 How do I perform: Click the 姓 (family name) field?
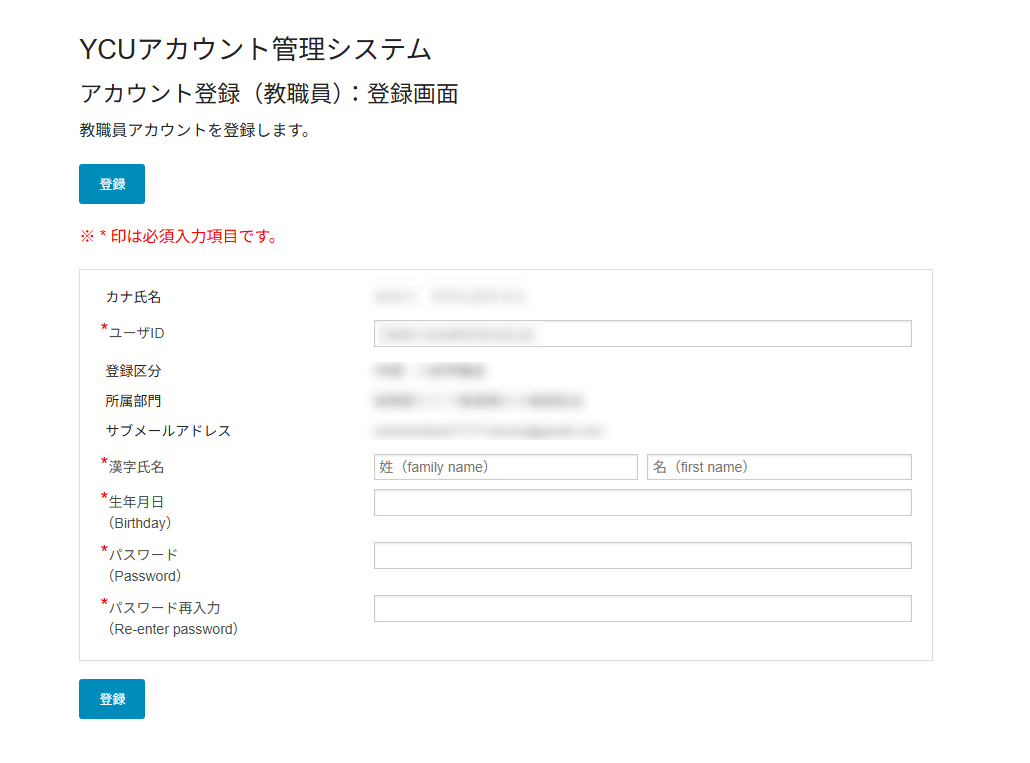(506, 467)
